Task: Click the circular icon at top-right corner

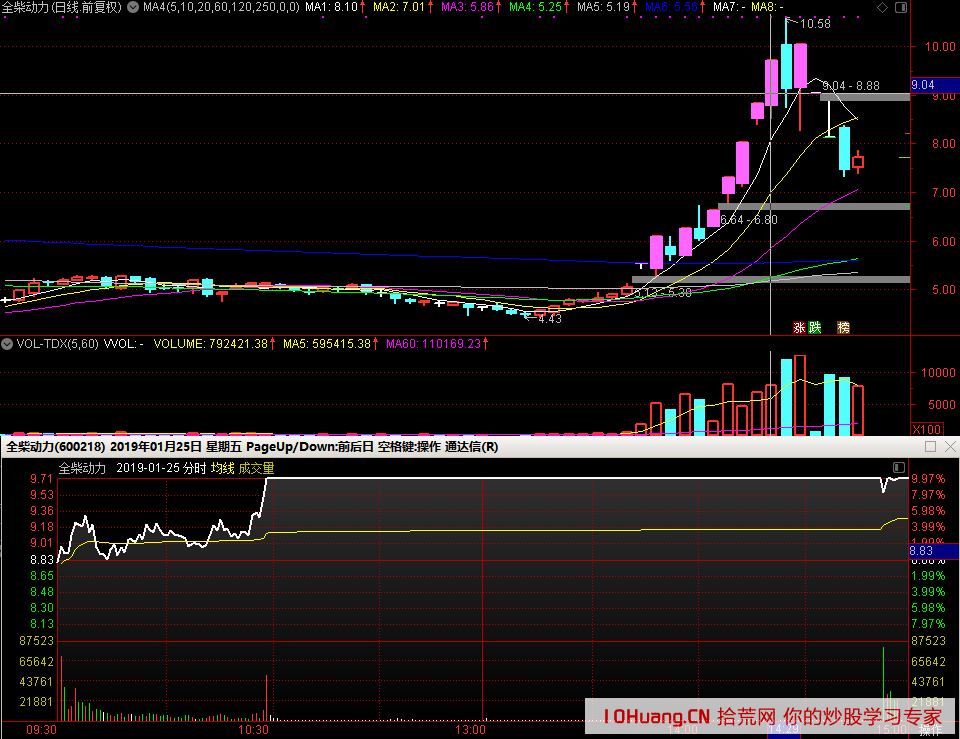Action: tap(903, 7)
